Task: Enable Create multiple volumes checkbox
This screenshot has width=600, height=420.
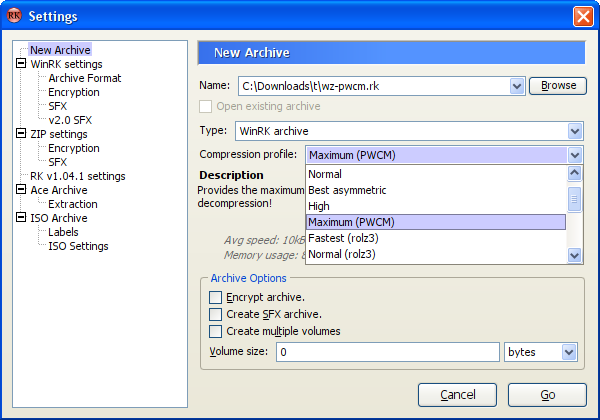Action: pyautogui.click(x=215, y=331)
